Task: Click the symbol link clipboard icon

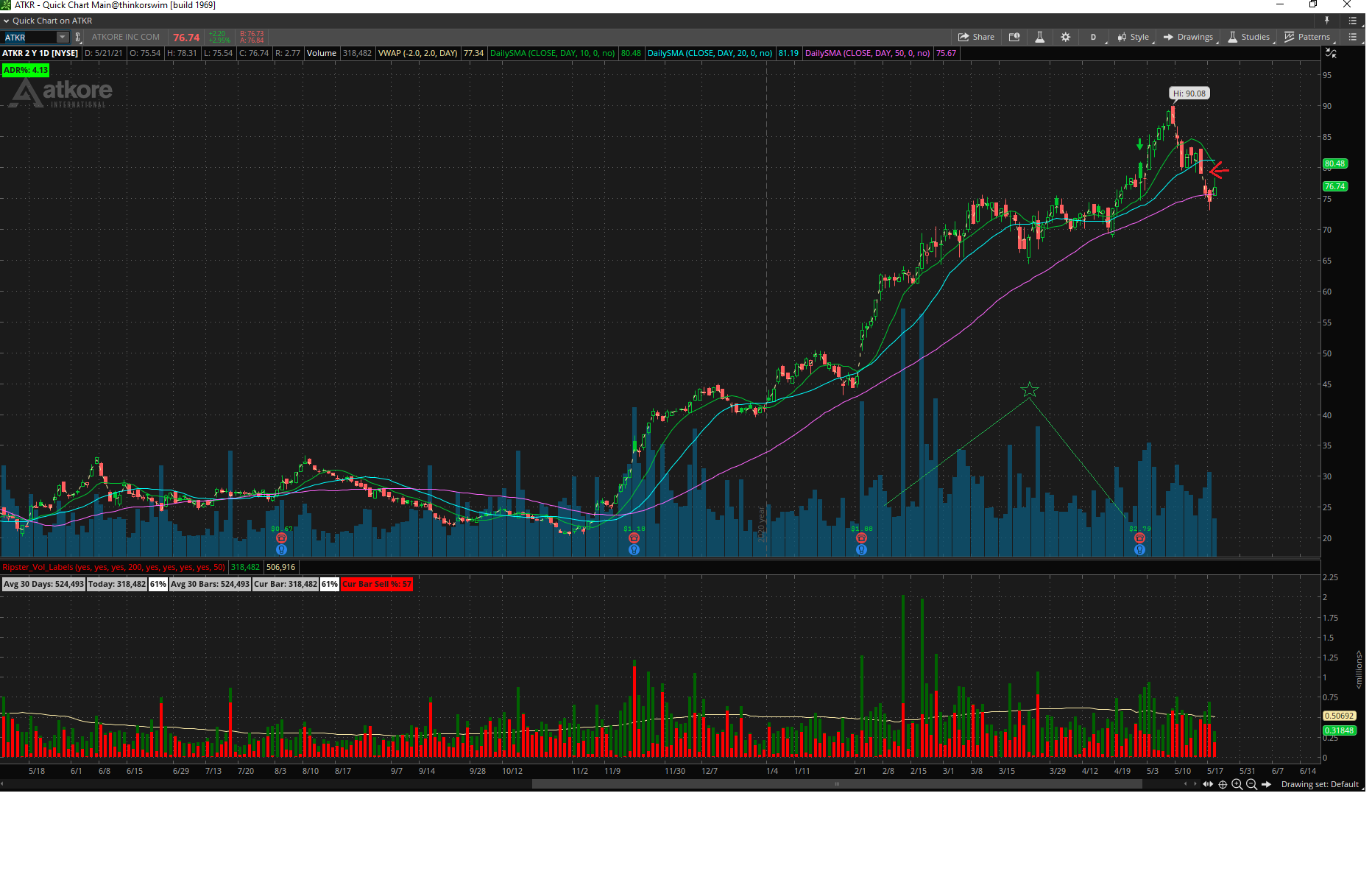Action: tap(77, 37)
